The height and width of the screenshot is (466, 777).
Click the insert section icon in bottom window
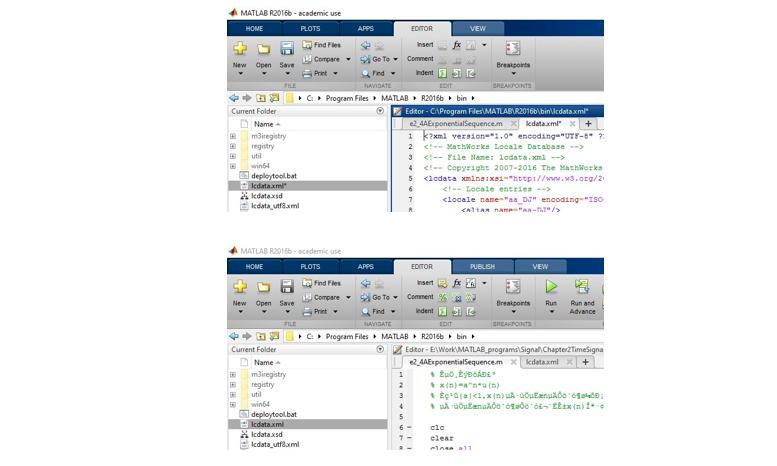(x=443, y=283)
